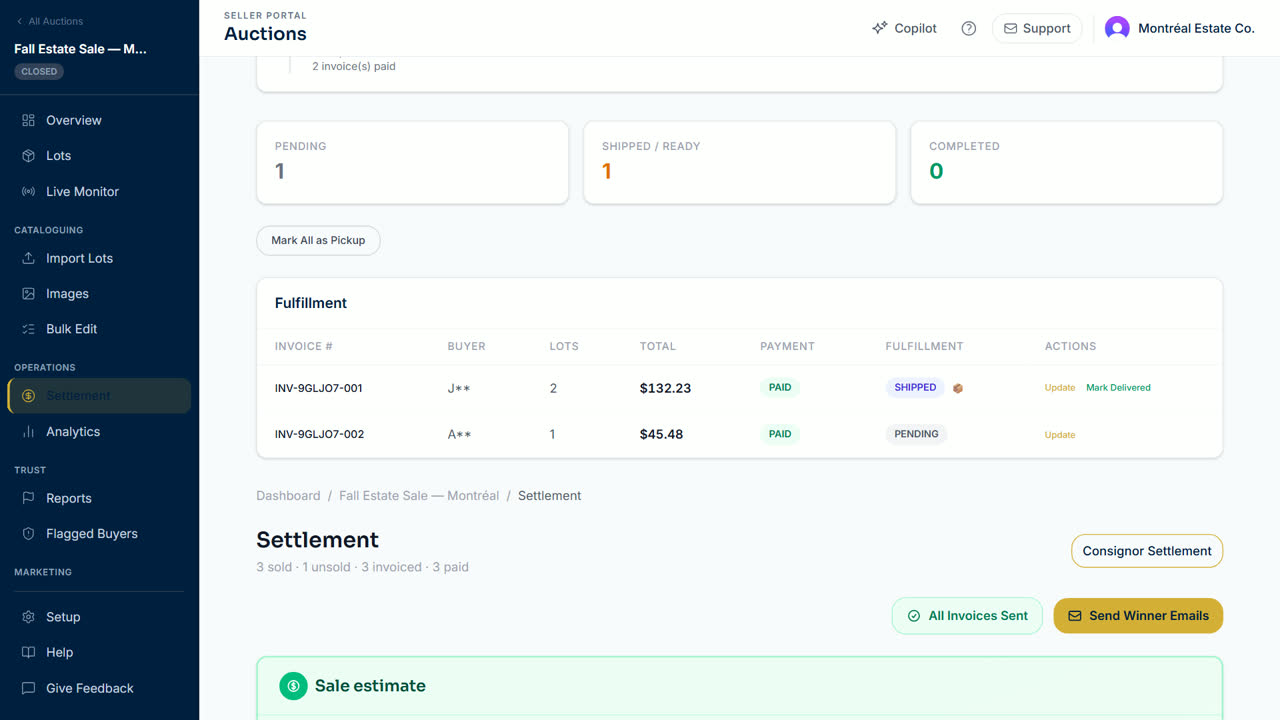1280x720 pixels.
Task: Click Update for invoice INV-9GLJO7-002
Action: click(1060, 435)
